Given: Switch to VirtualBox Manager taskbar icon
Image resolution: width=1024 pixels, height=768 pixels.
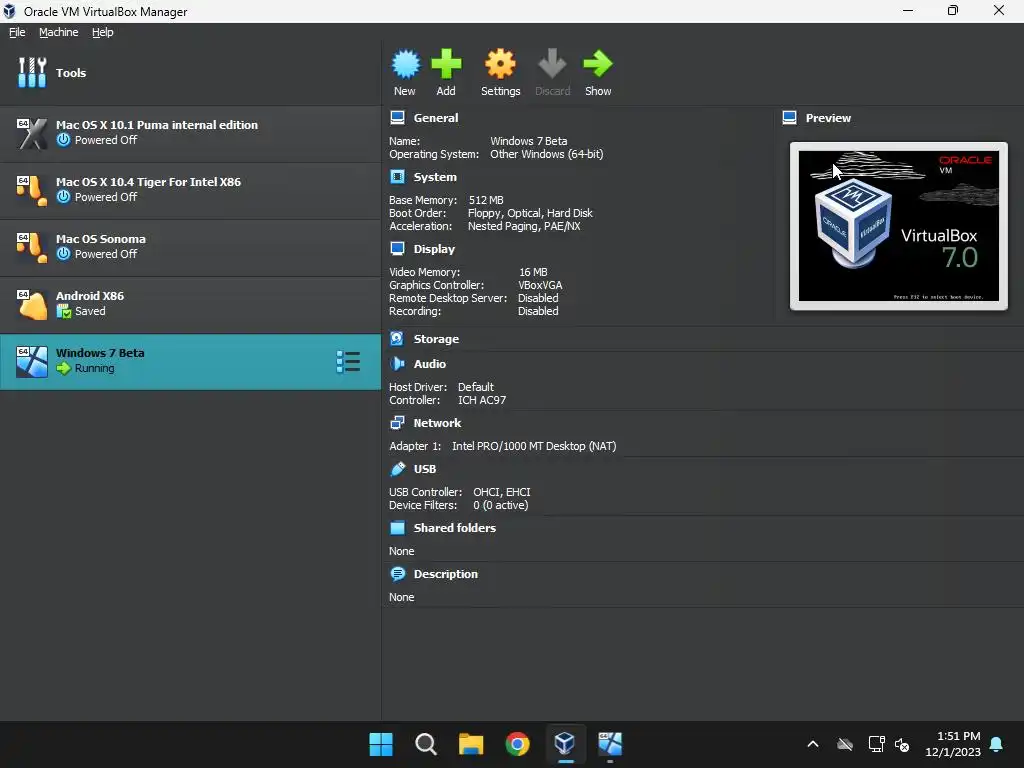Looking at the screenshot, I should click(564, 744).
